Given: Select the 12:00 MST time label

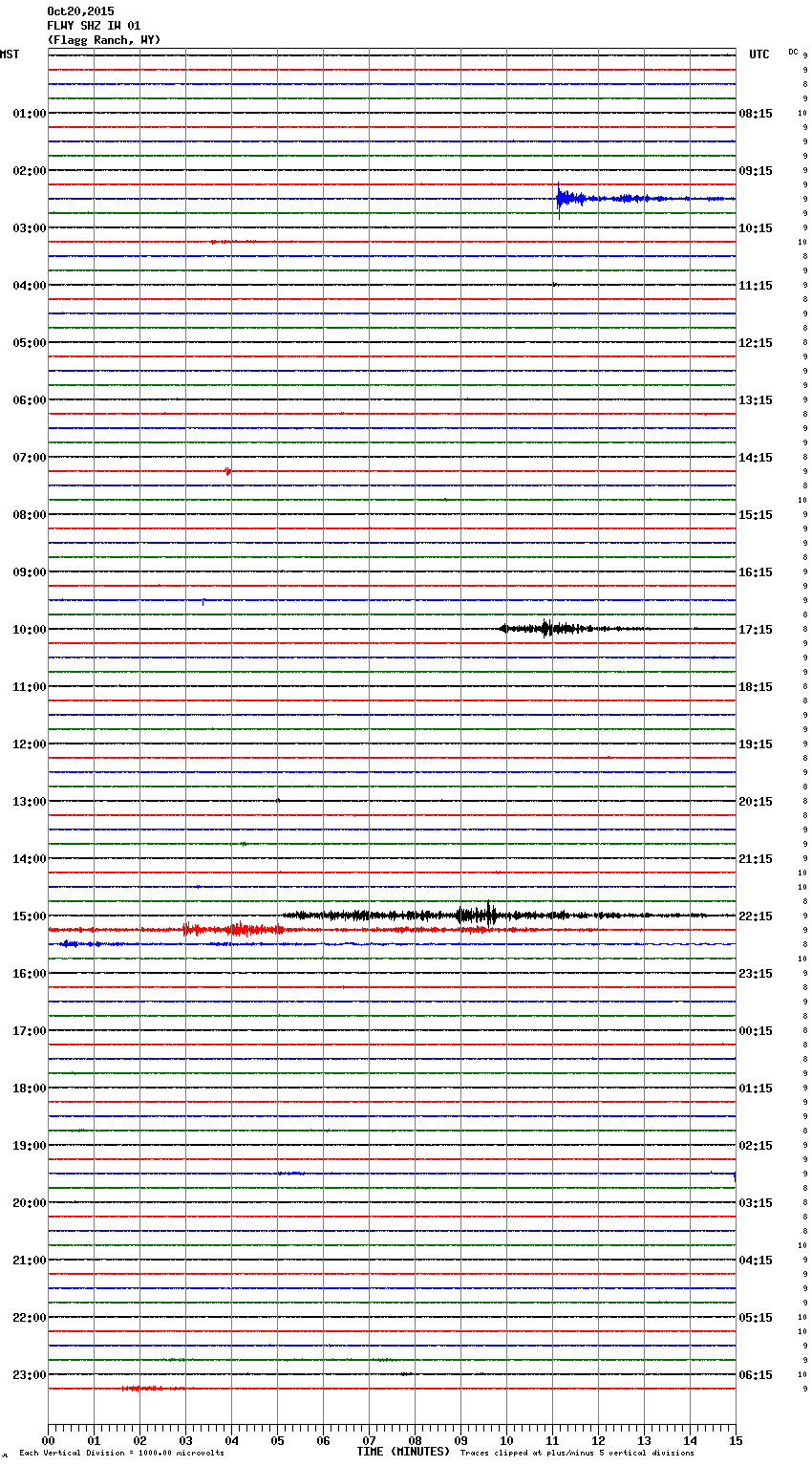Looking at the screenshot, I should pos(29,744).
